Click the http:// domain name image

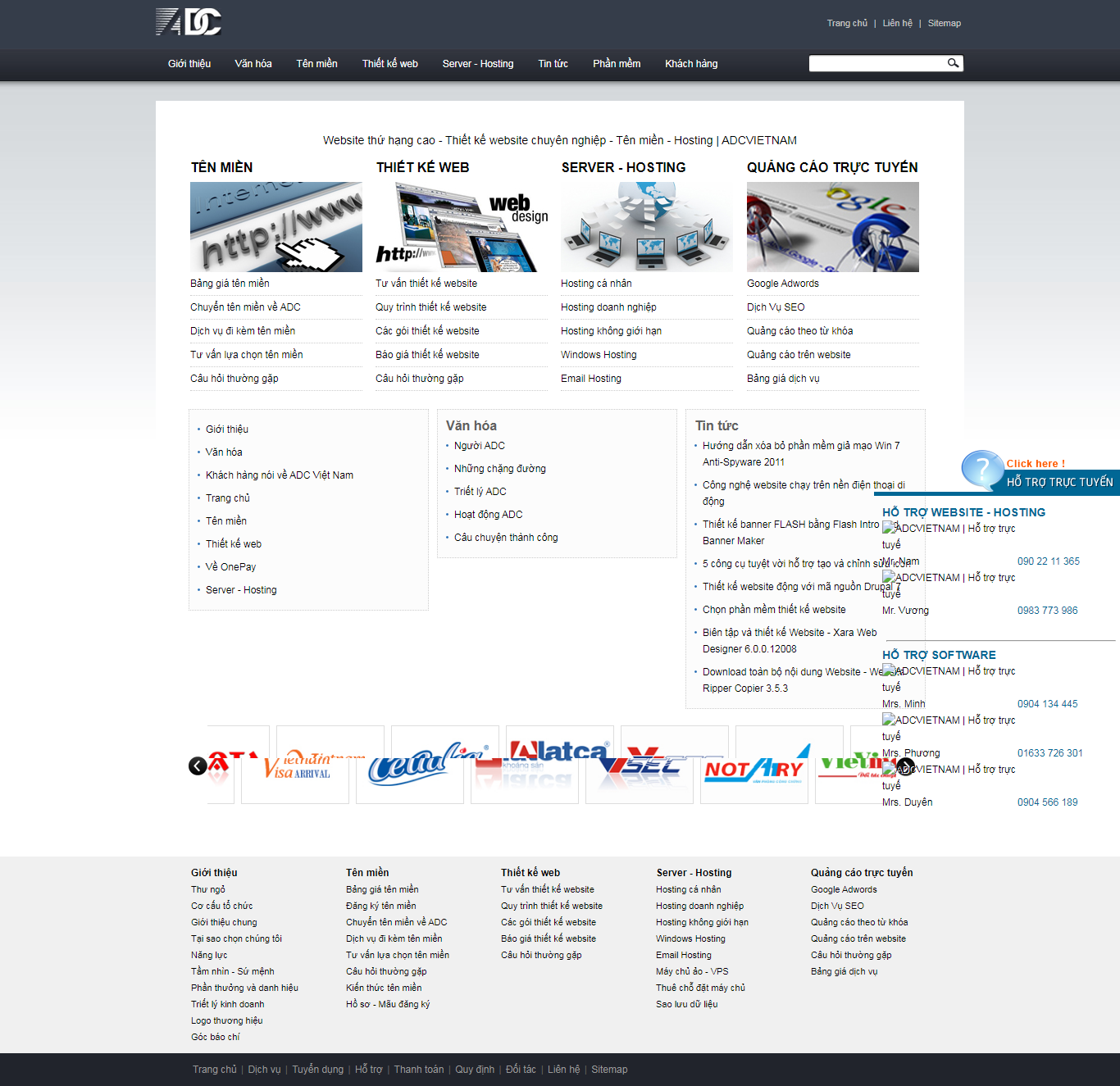[x=275, y=227]
